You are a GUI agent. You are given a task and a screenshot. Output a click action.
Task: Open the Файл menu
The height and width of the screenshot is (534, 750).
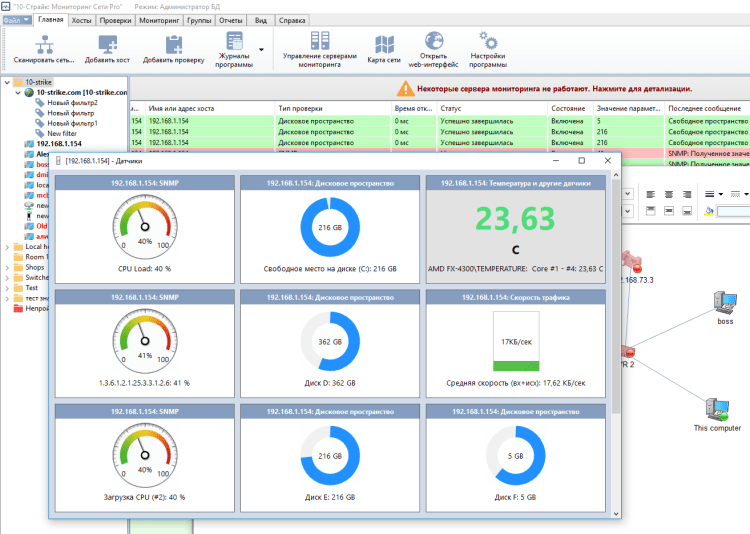point(15,19)
